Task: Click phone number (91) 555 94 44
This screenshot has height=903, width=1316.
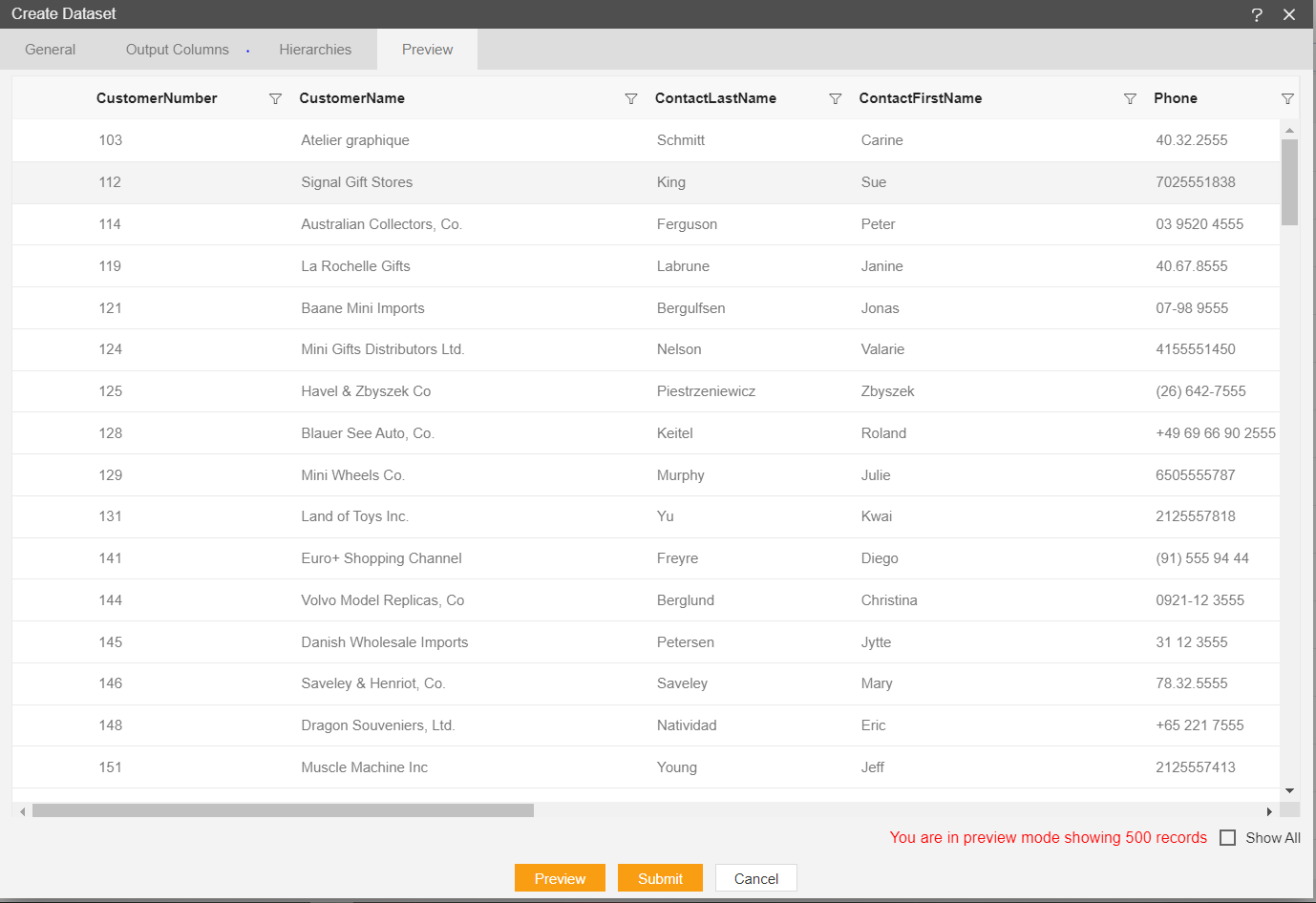Action: pyautogui.click(x=1202, y=558)
